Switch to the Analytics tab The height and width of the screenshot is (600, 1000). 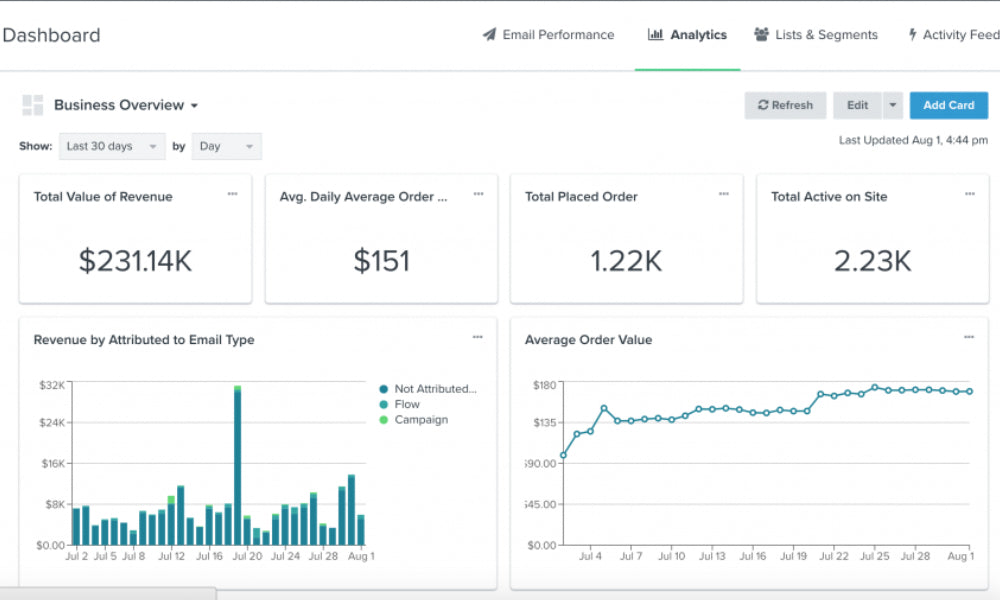pyautogui.click(x=688, y=34)
